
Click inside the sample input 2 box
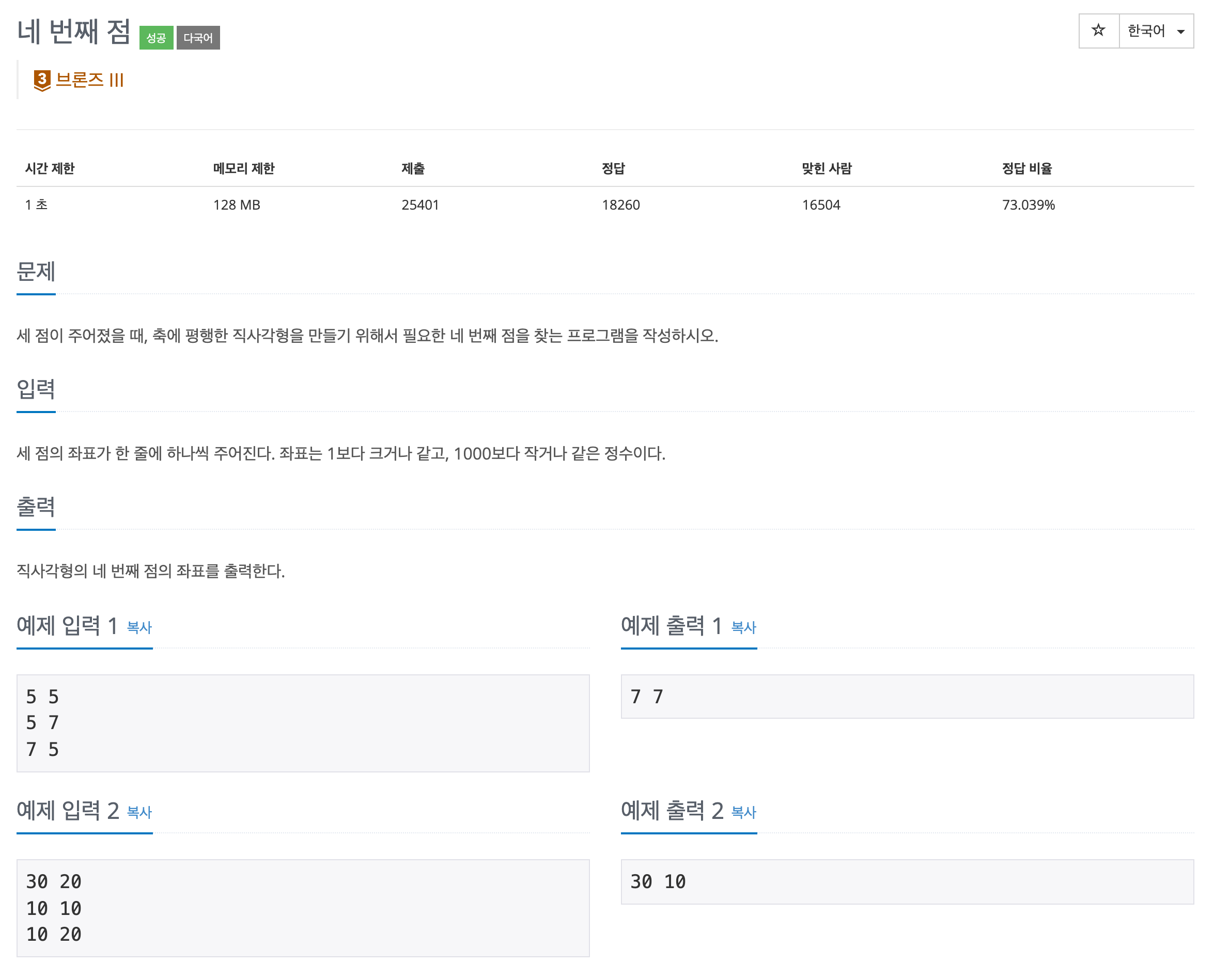tap(303, 907)
